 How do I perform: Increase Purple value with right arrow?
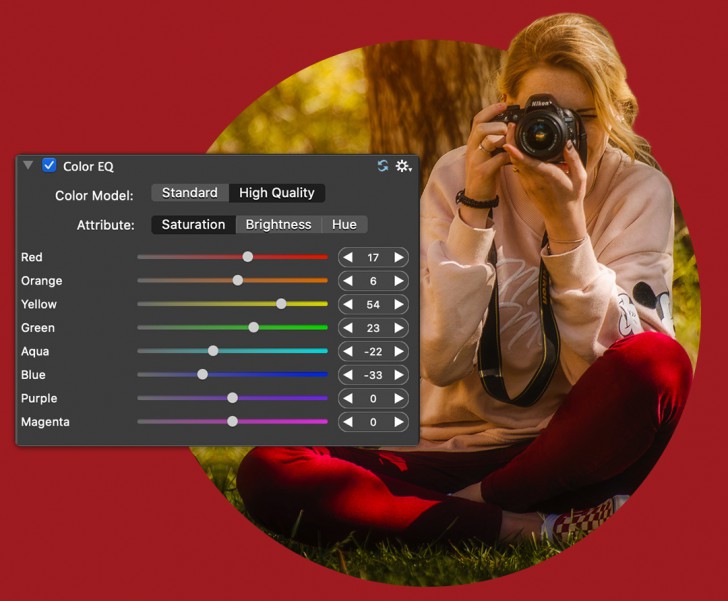point(399,398)
